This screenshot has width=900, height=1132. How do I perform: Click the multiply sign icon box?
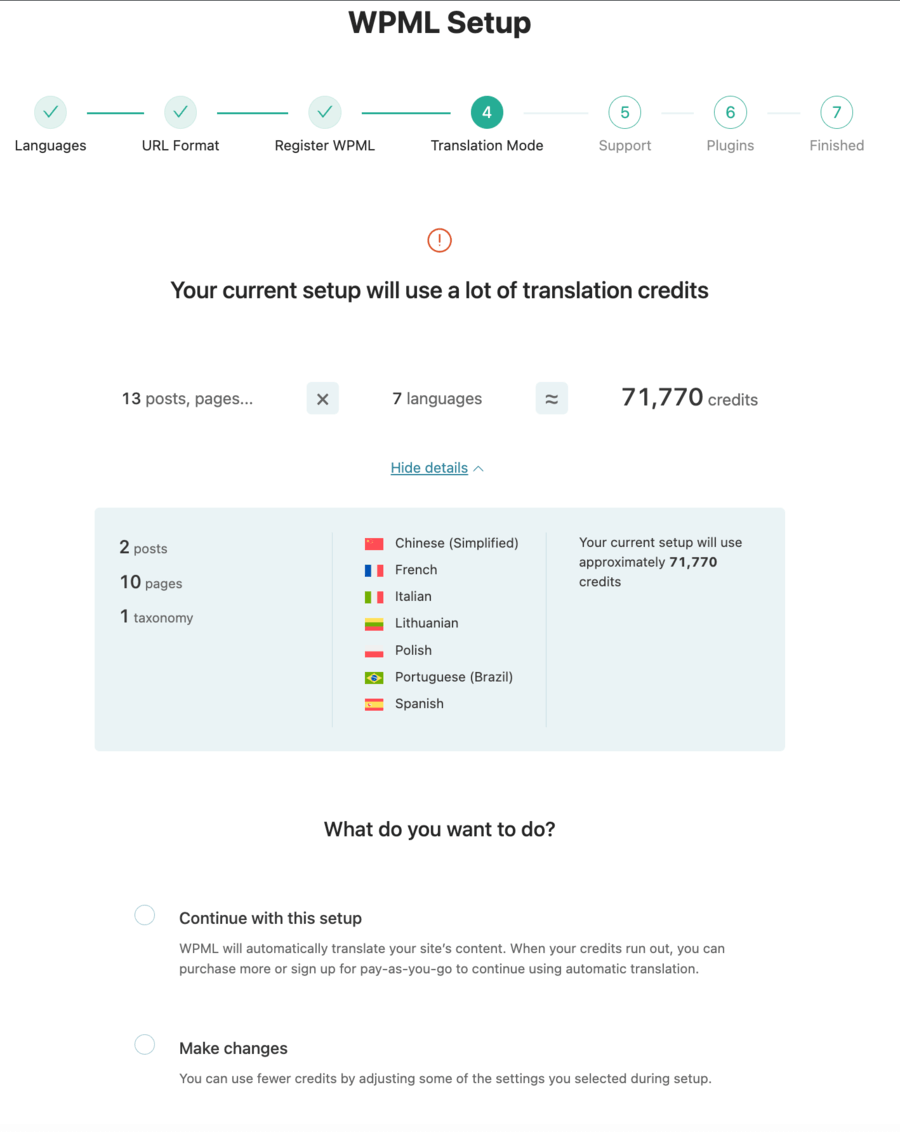click(323, 399)
